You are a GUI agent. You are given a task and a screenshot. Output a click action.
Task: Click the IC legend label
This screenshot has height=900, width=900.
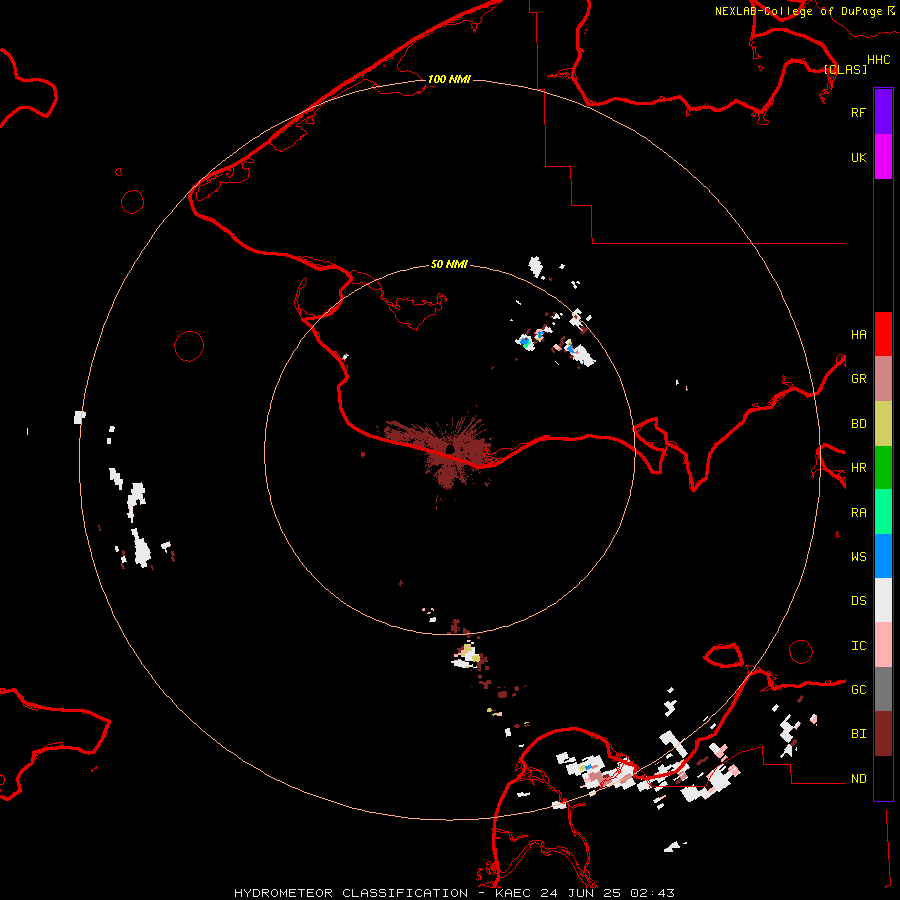(858, 646)
